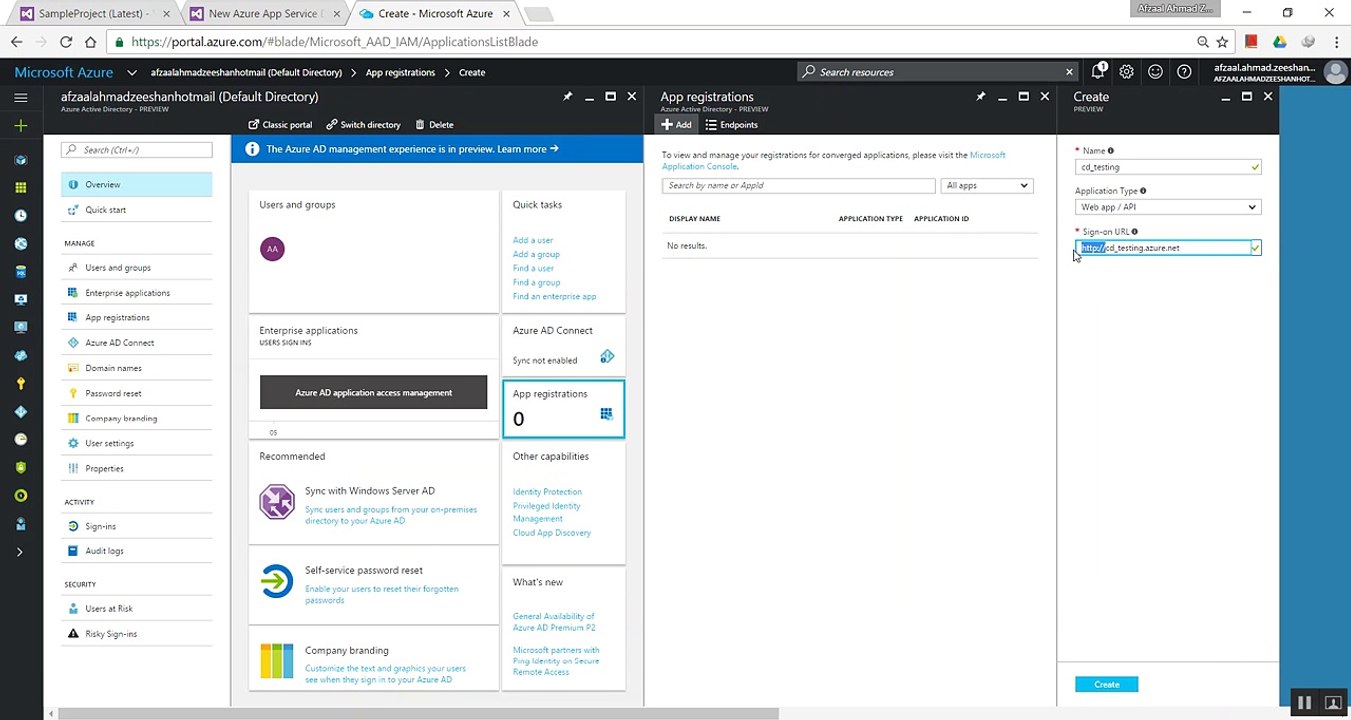Click the Self-service password reset icon

point(277,581)
